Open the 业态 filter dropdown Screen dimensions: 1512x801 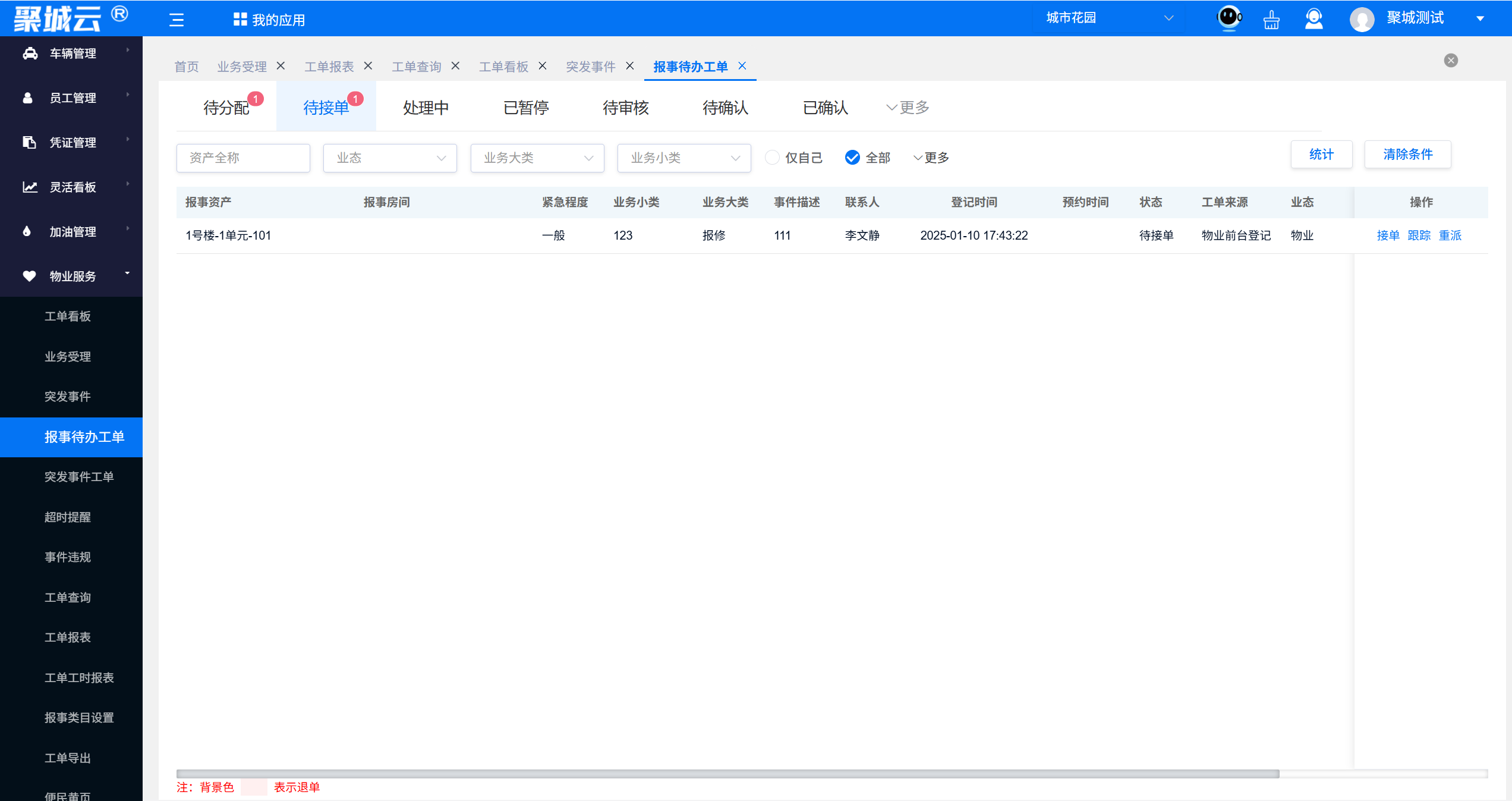click(390, 158)
